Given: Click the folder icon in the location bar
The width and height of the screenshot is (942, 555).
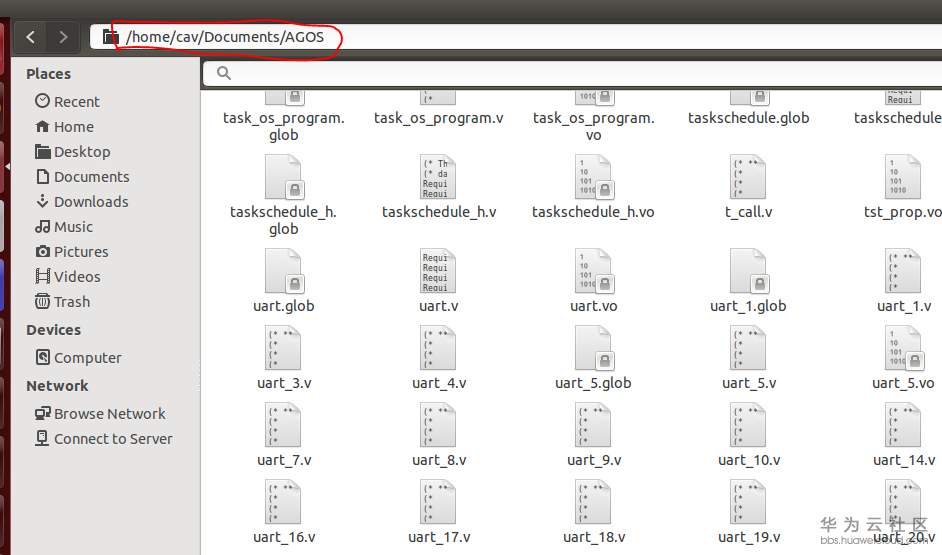Looking at the screenshot, I should (x=110, y=37).
